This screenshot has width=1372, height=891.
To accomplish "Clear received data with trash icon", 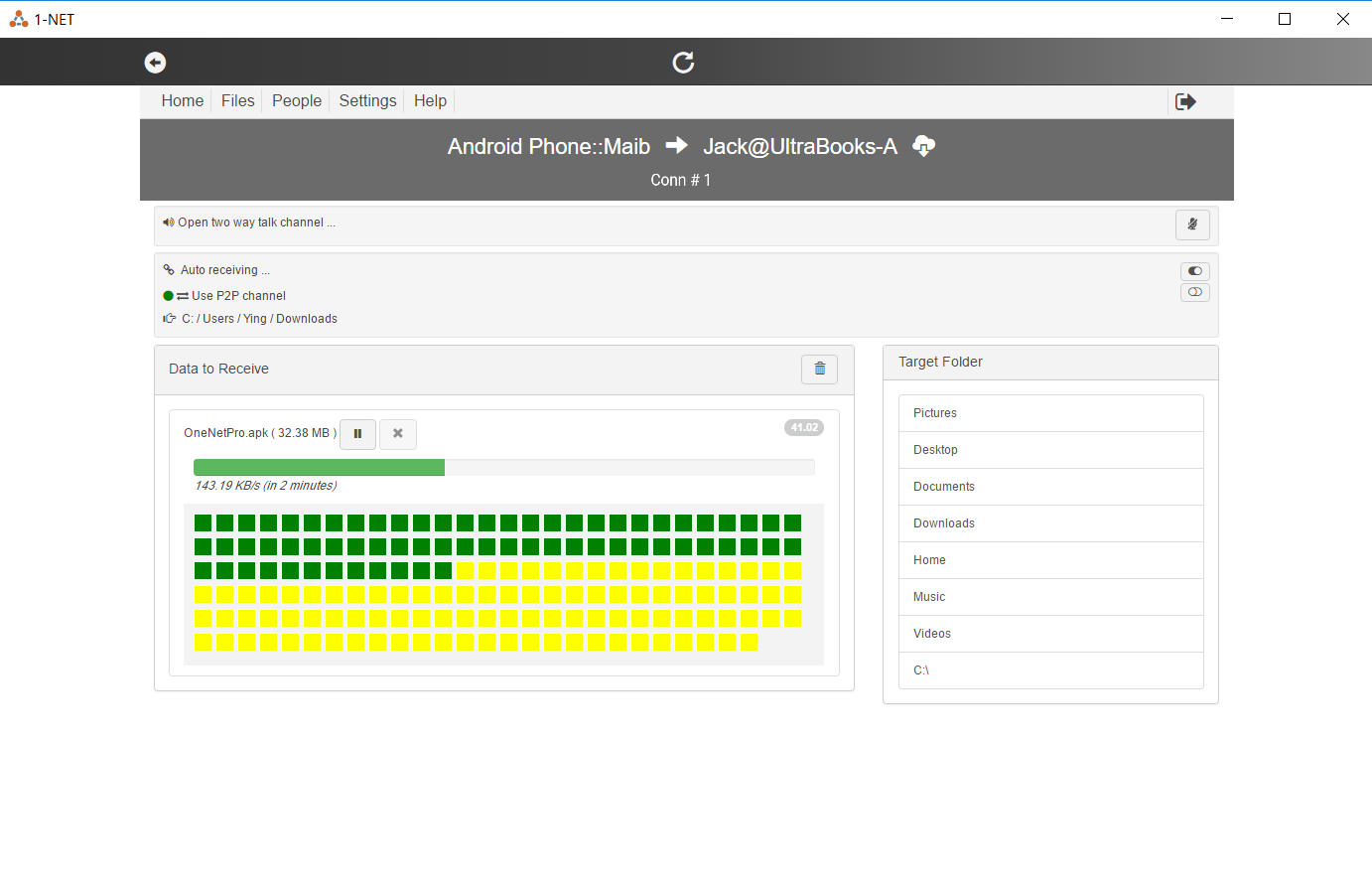I will point(819,370).
